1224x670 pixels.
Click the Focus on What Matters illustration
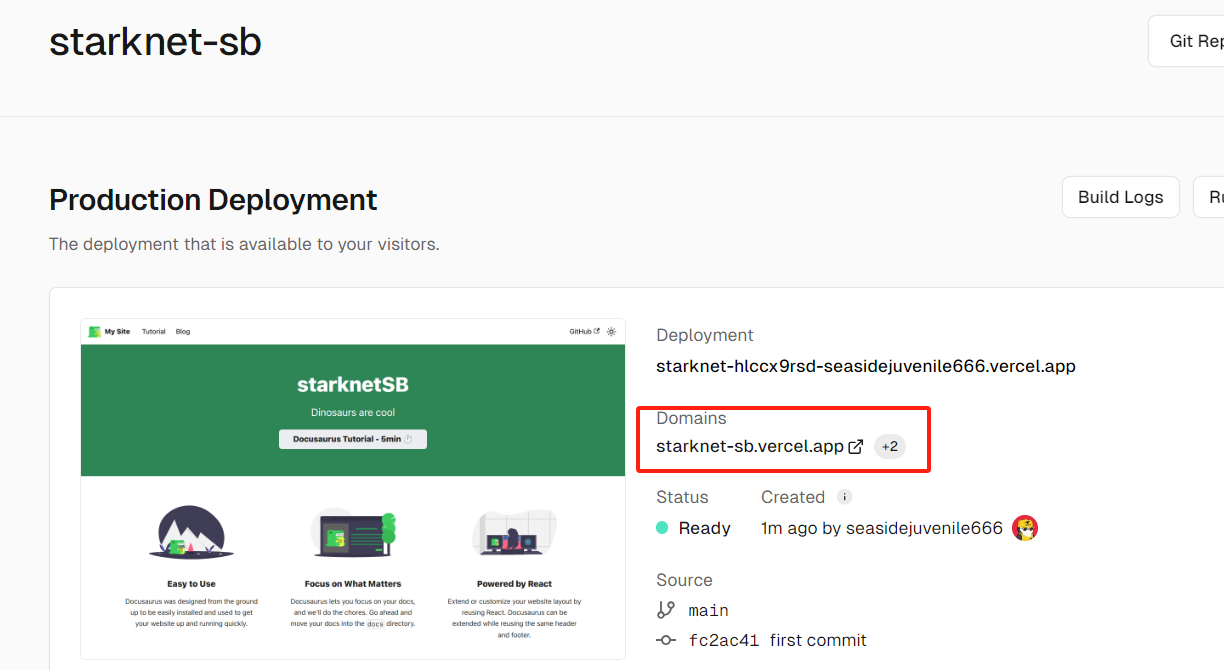352,532
